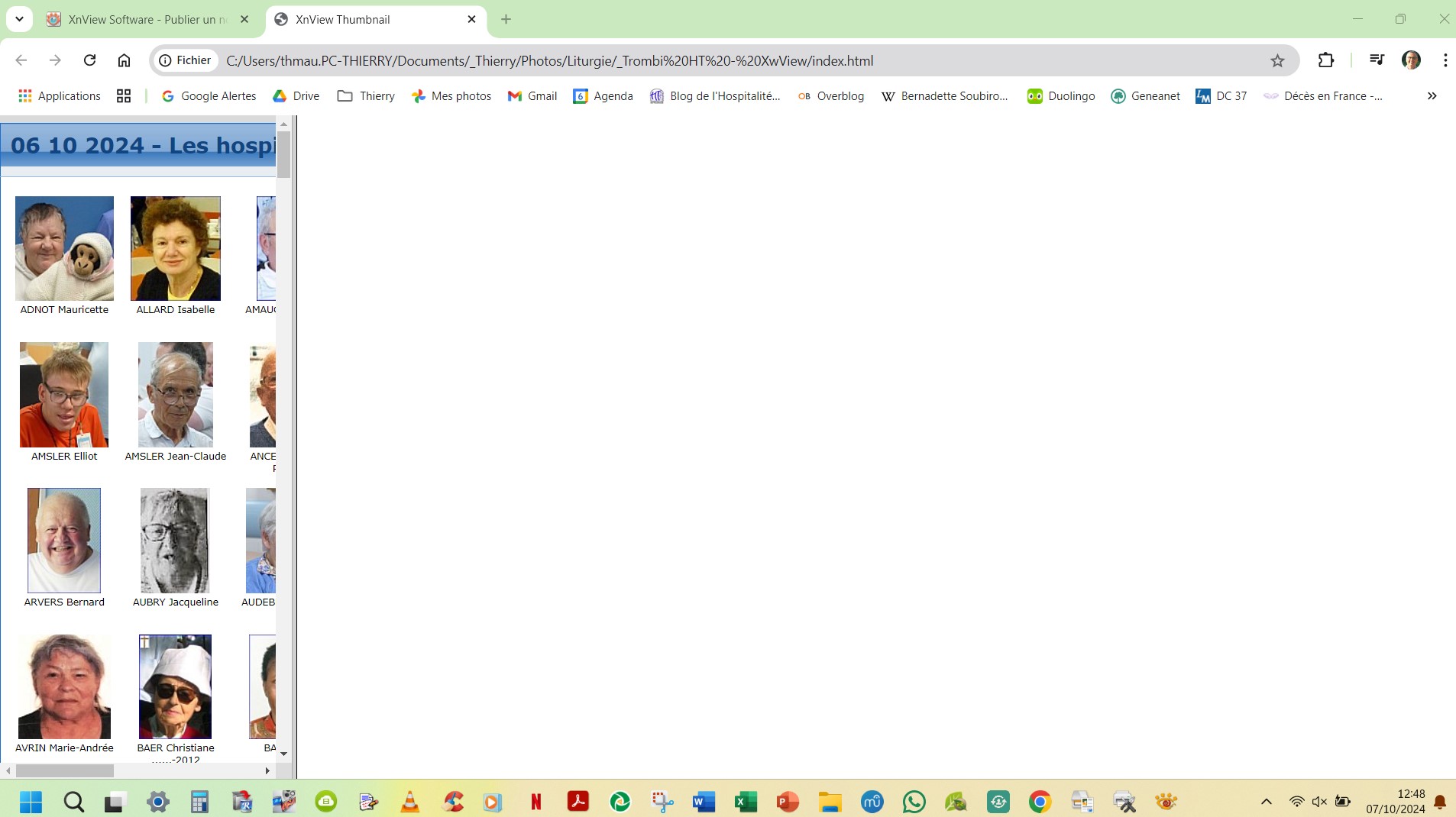Open a new browser tab
The image size is (1456, 817).
(x=506, y=19)
